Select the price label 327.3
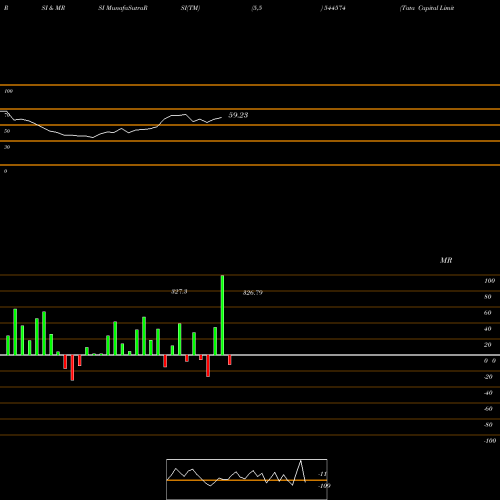Screen dimensions: 500x500 (179, 292)
